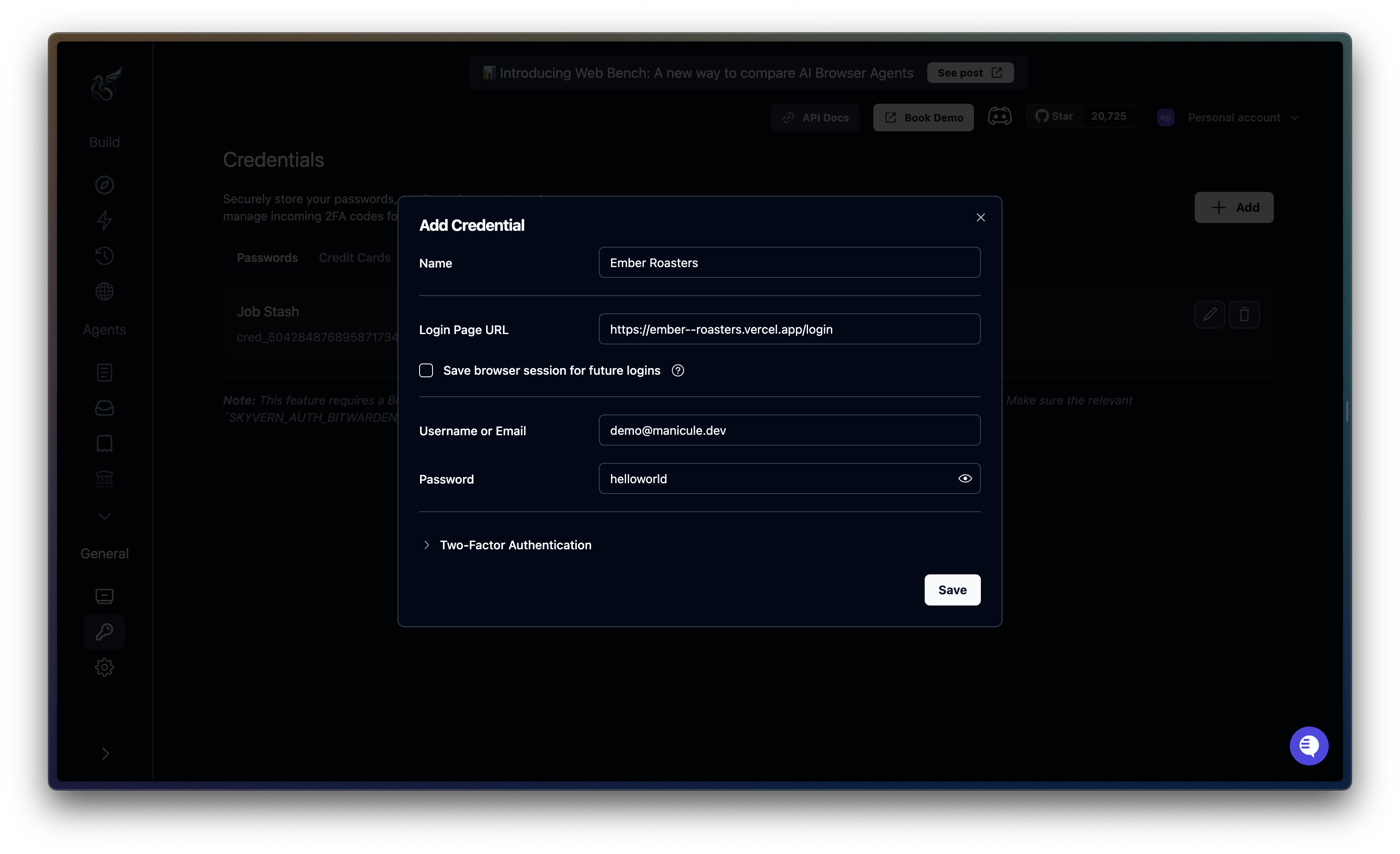The image size is (1400, 854).
Task: Open the Personal account dropdown
Action: [1243, 117]
